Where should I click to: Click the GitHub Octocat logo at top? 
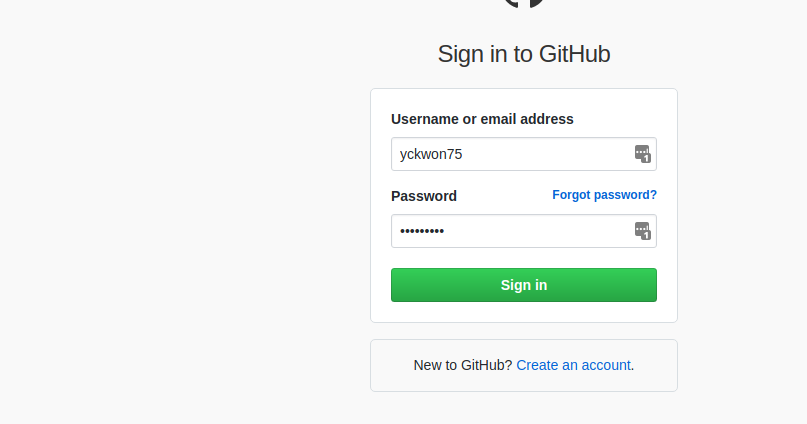pos(524,4)
